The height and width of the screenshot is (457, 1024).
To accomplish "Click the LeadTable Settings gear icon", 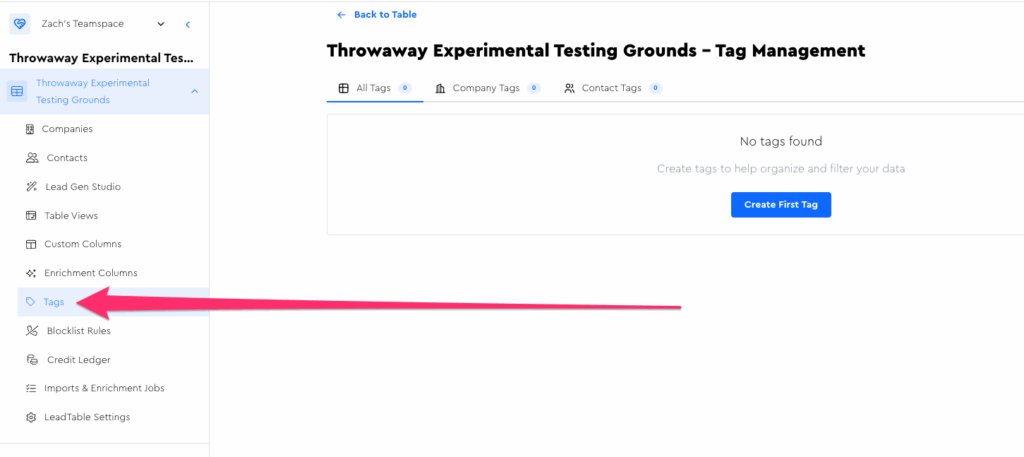I will [x=31, y=417].
